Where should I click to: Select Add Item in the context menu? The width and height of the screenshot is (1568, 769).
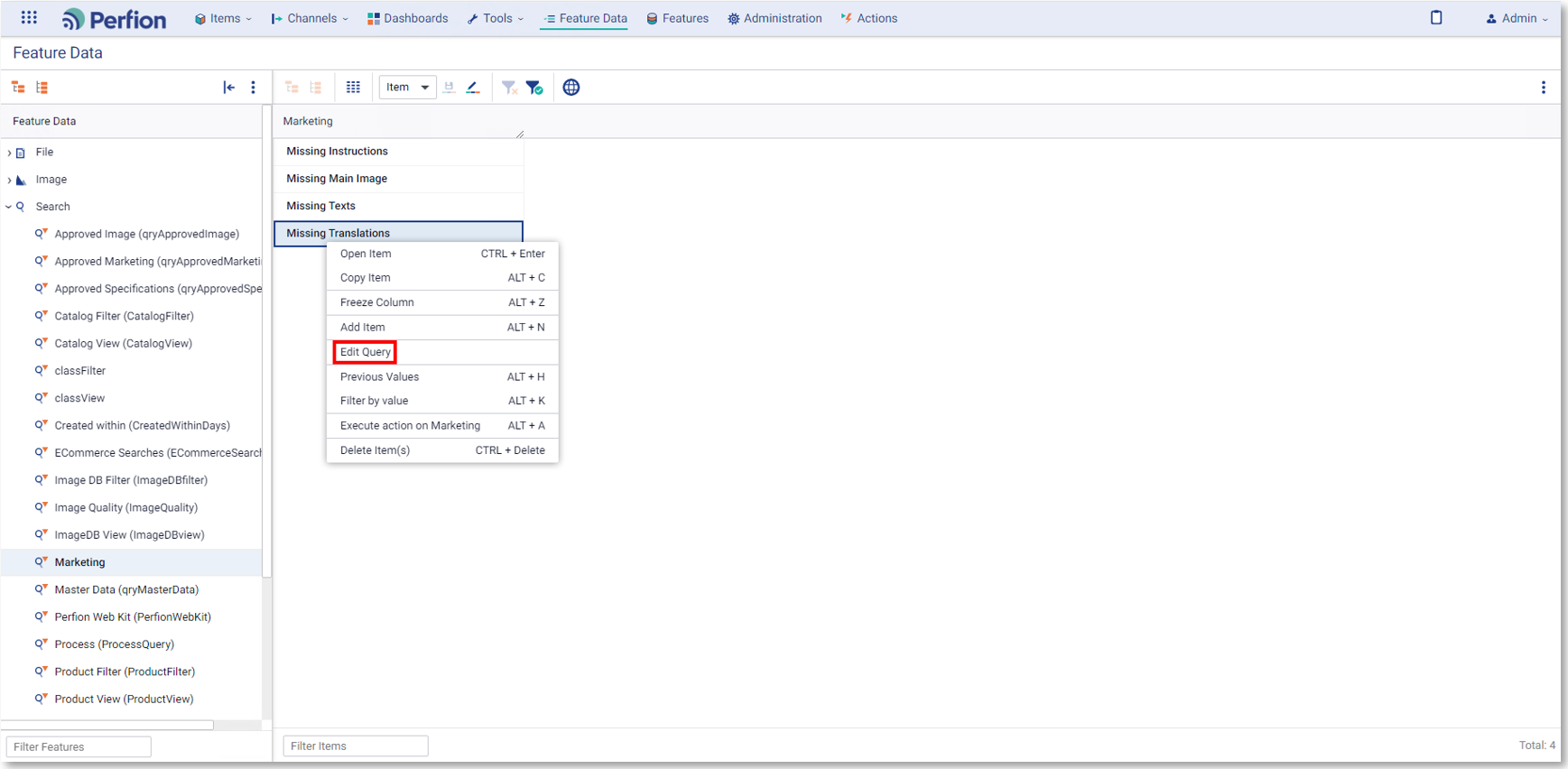(x=442, y=327)
